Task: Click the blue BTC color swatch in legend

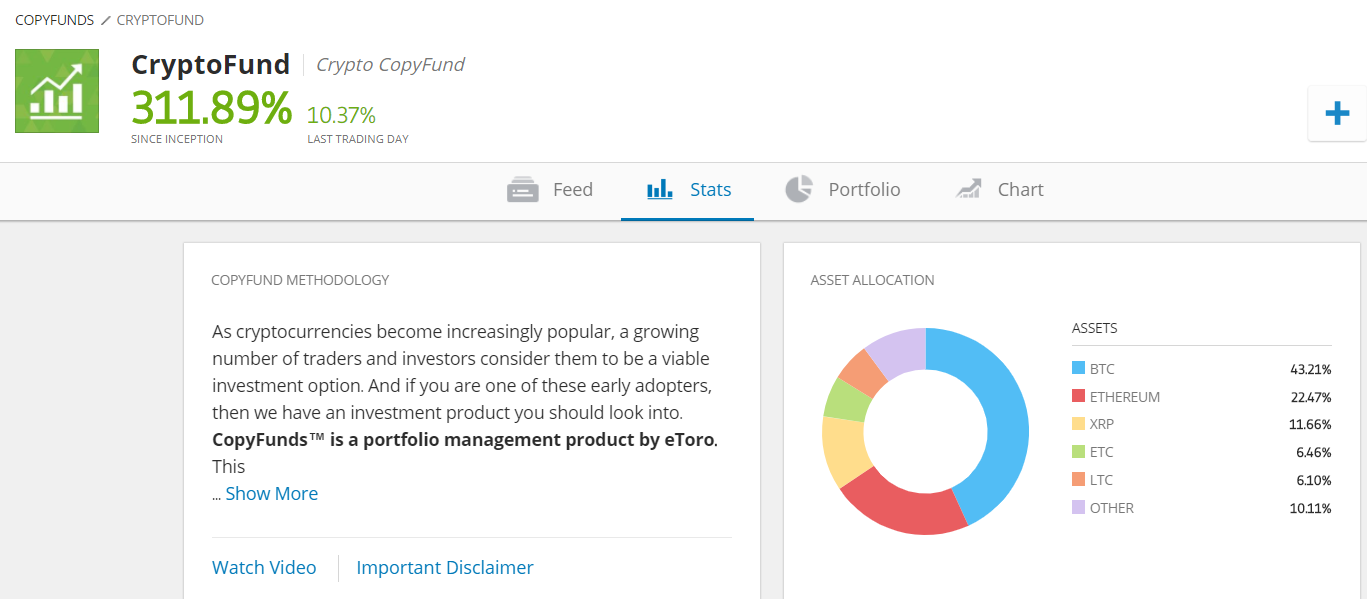Action: tap(1078, 369)
